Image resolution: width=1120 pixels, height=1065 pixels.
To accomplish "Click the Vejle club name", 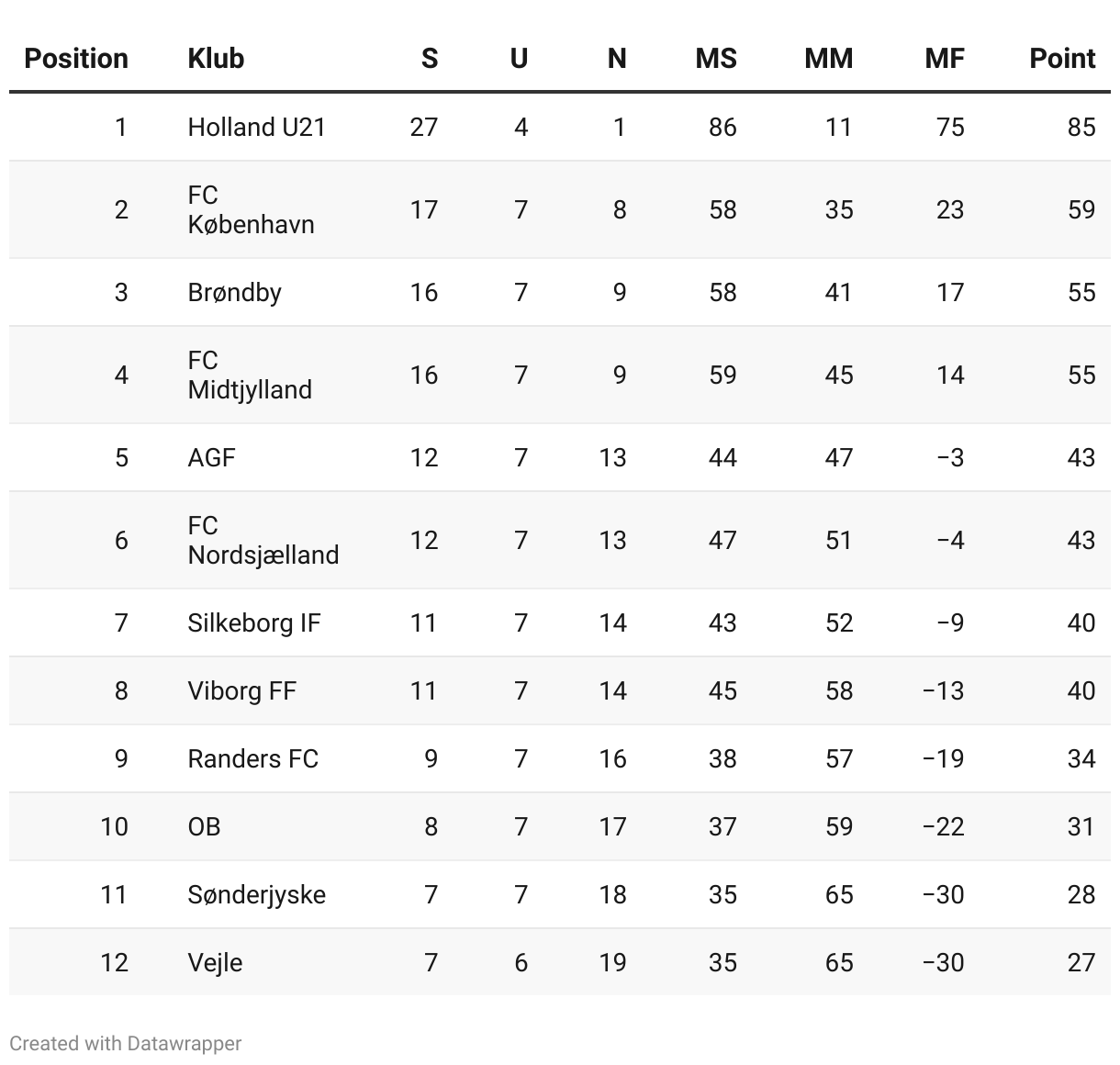I will (x=215, y=962).
